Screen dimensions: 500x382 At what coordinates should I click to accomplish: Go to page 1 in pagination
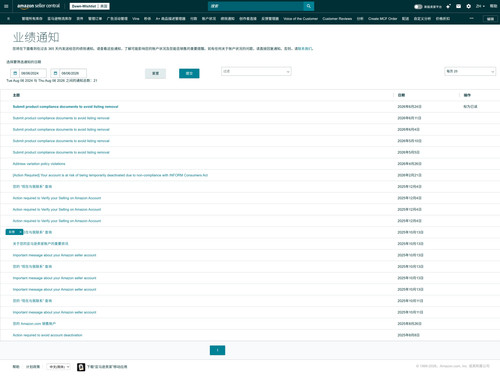[x=217, y=350]
